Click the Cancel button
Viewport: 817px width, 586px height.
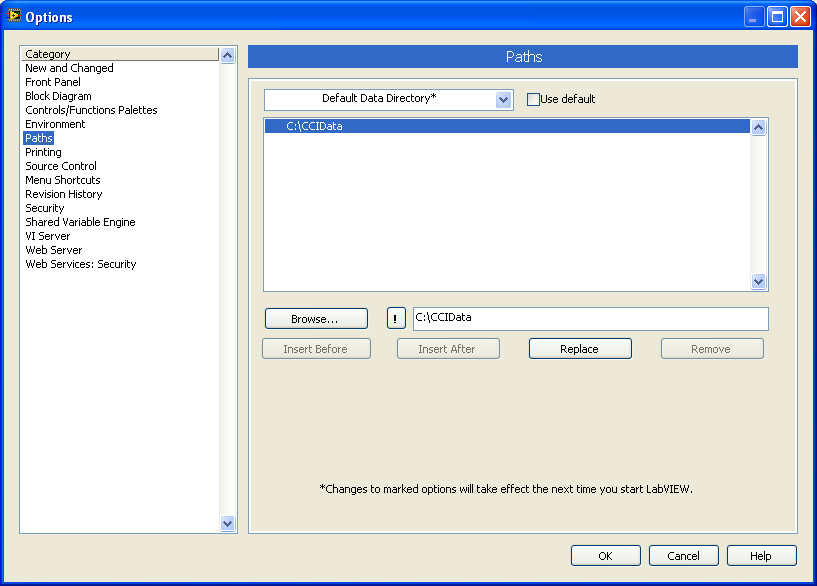pyautogui.click(x=684, y=556)
